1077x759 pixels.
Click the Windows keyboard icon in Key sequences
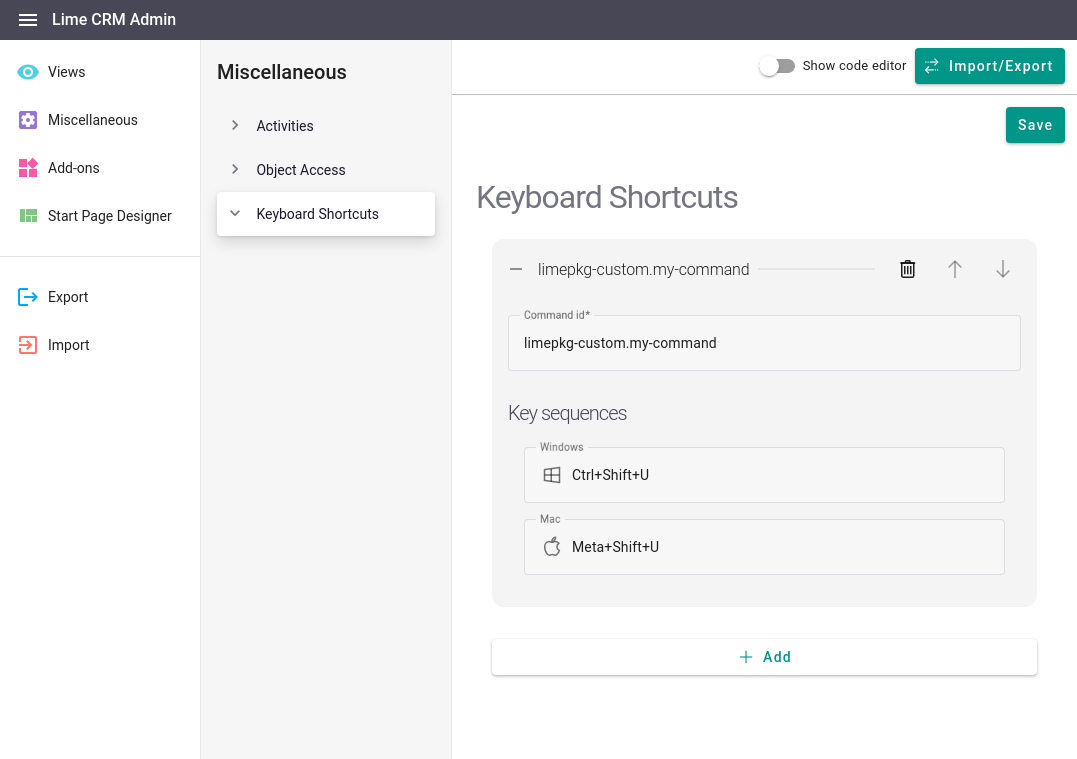click(551, 475)
